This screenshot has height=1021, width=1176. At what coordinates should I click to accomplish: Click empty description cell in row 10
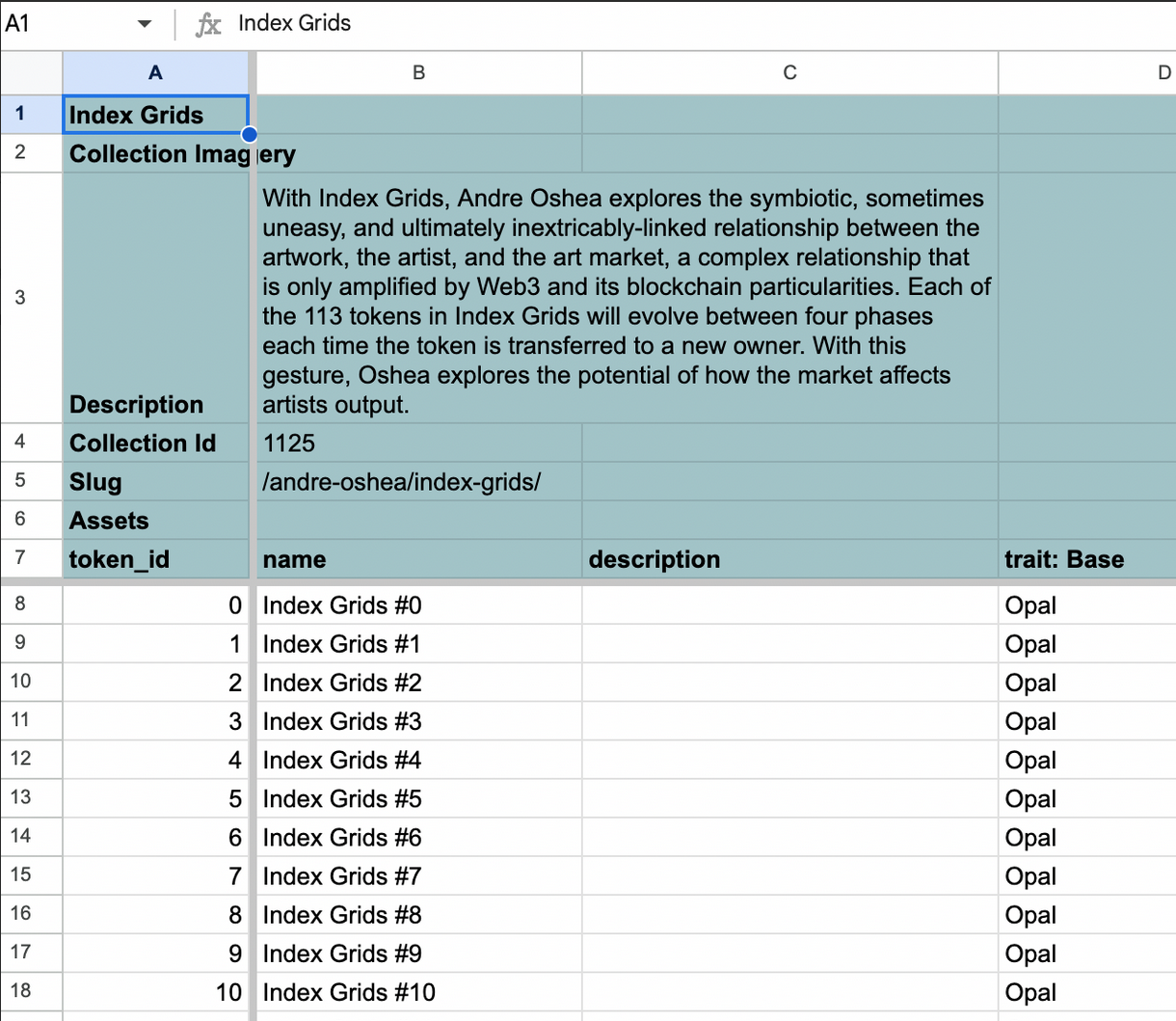[789, 683]
